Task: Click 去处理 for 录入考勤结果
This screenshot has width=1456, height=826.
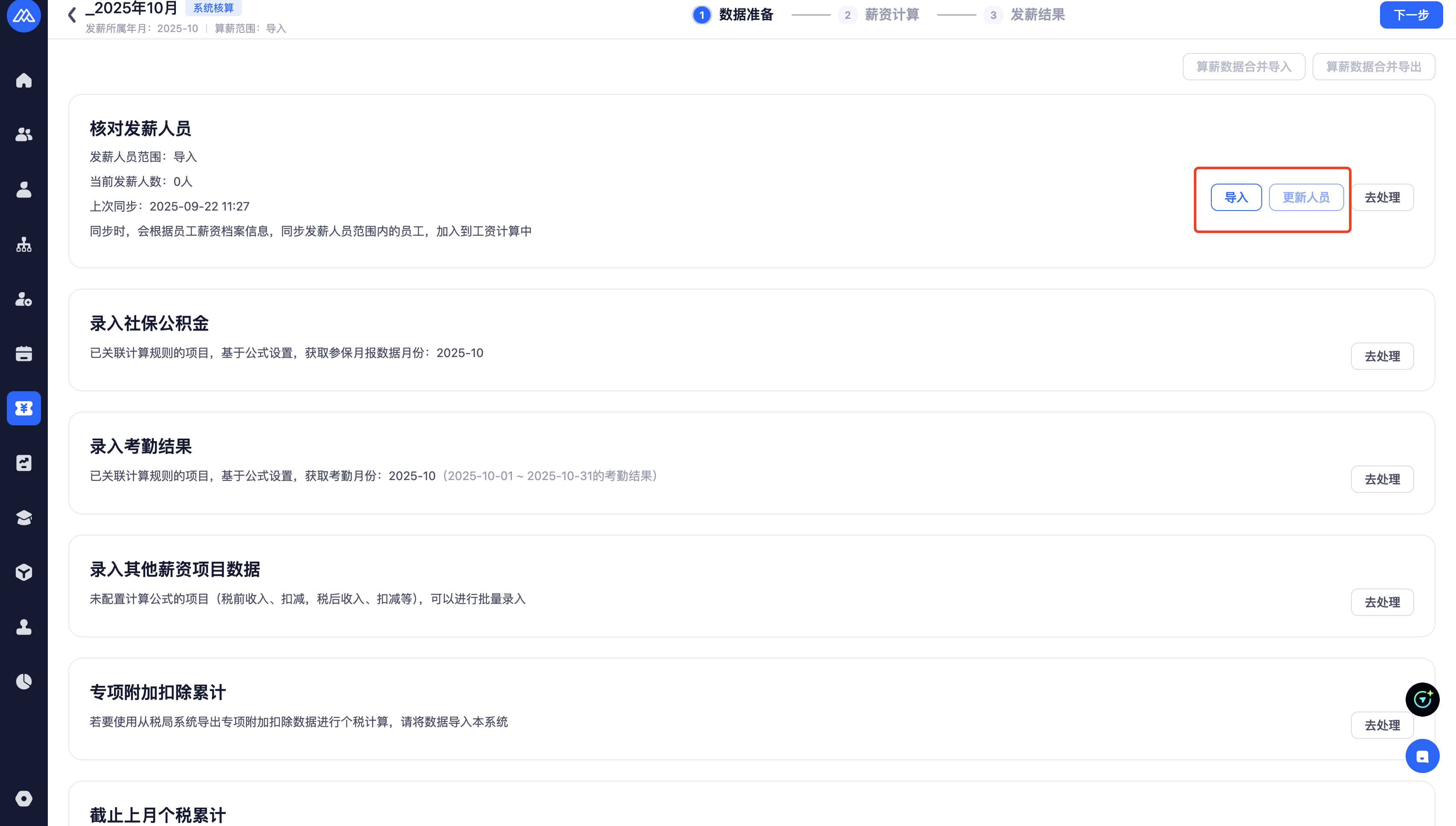Action: (x=1382, y=479)
